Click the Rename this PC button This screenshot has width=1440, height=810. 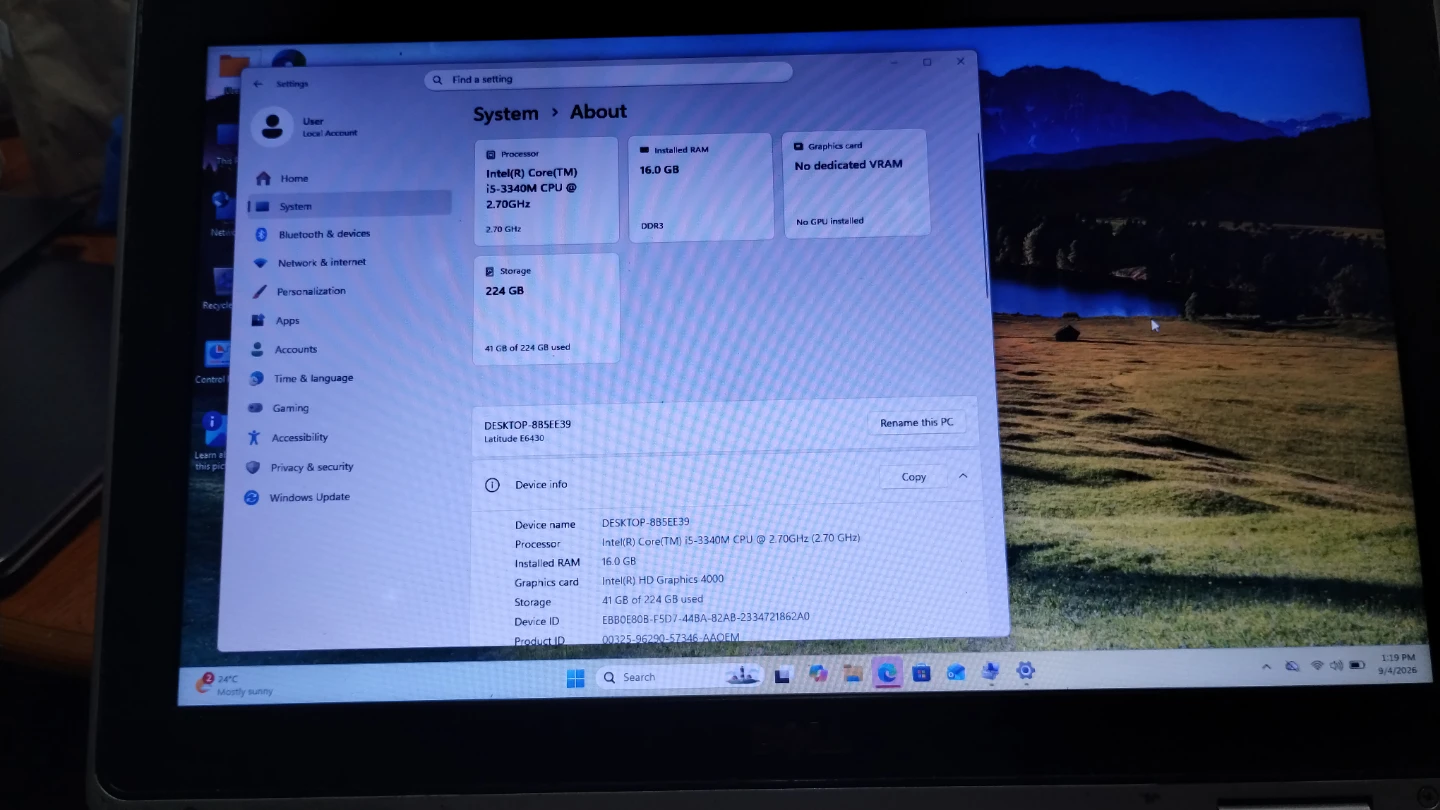(916, 422)
